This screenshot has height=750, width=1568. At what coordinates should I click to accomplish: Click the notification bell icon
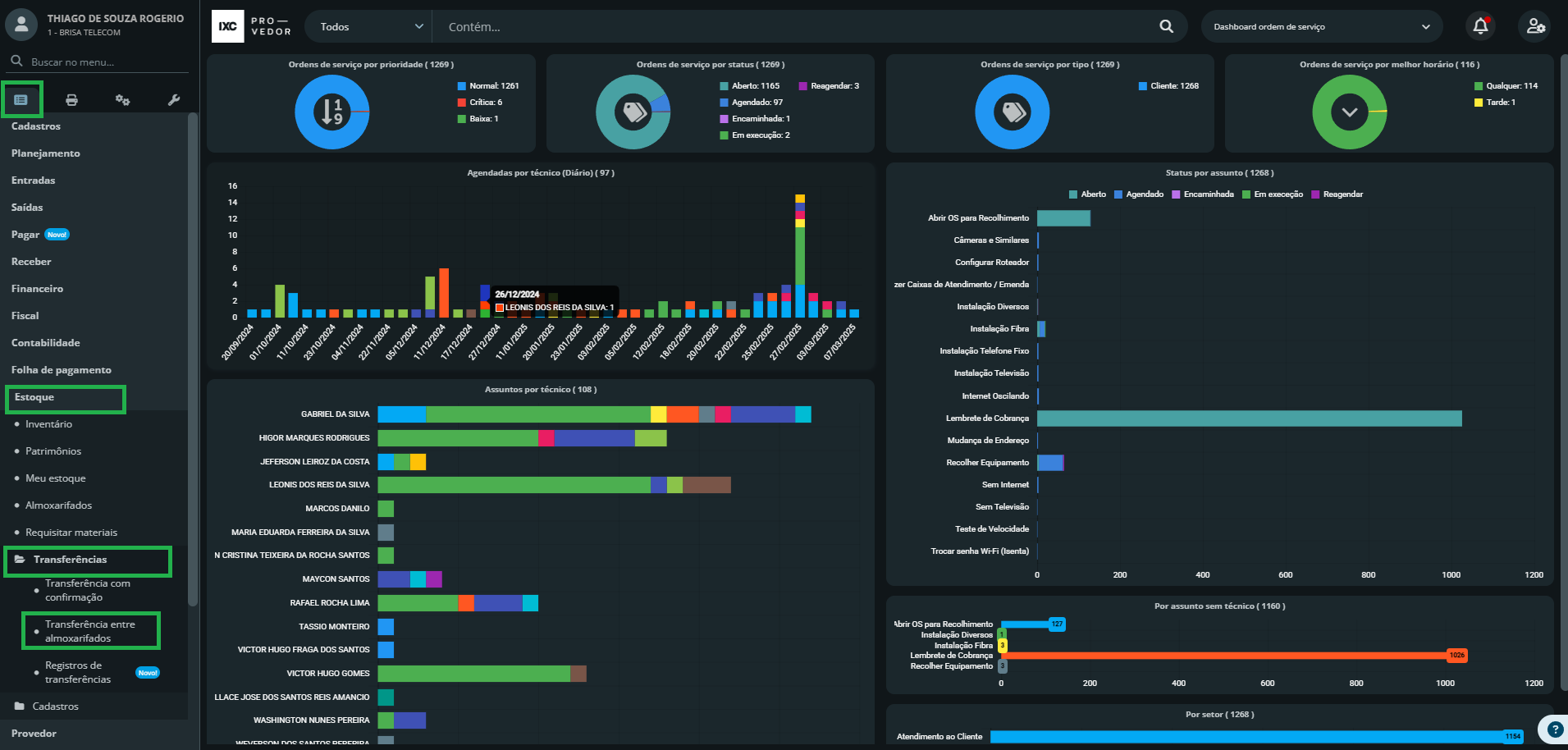click(x=1480, y=26)
